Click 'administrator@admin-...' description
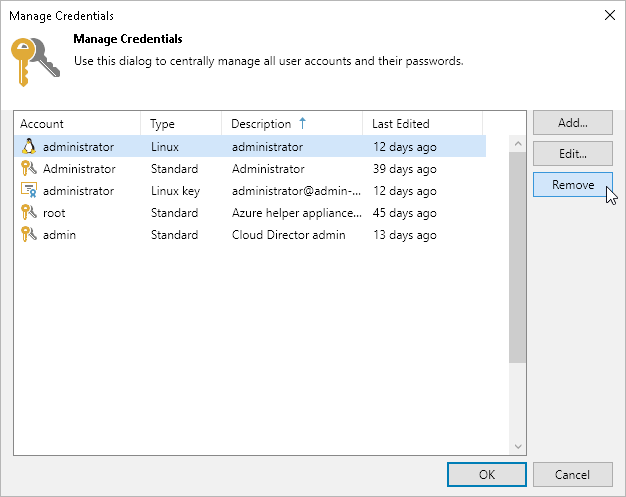 pyautogui.click(x=296, y=191)
